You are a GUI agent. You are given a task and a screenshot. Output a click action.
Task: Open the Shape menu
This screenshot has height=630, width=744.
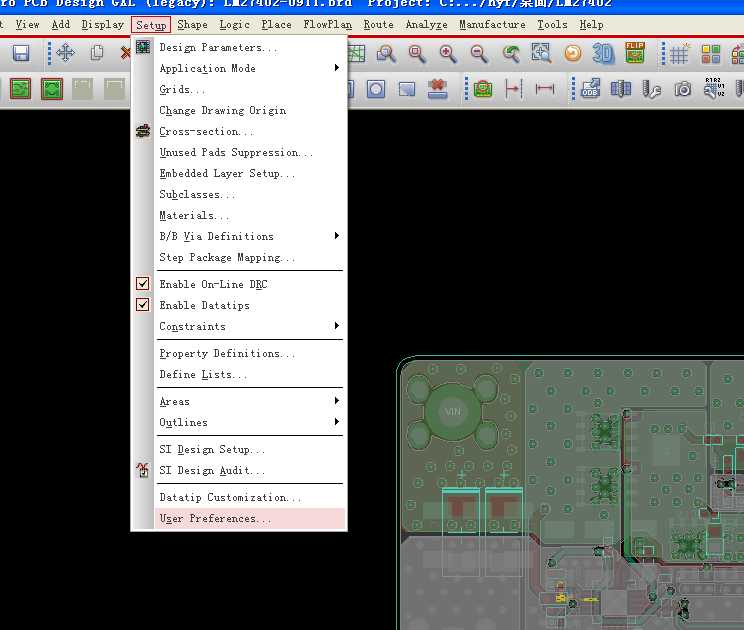(192, 25)
